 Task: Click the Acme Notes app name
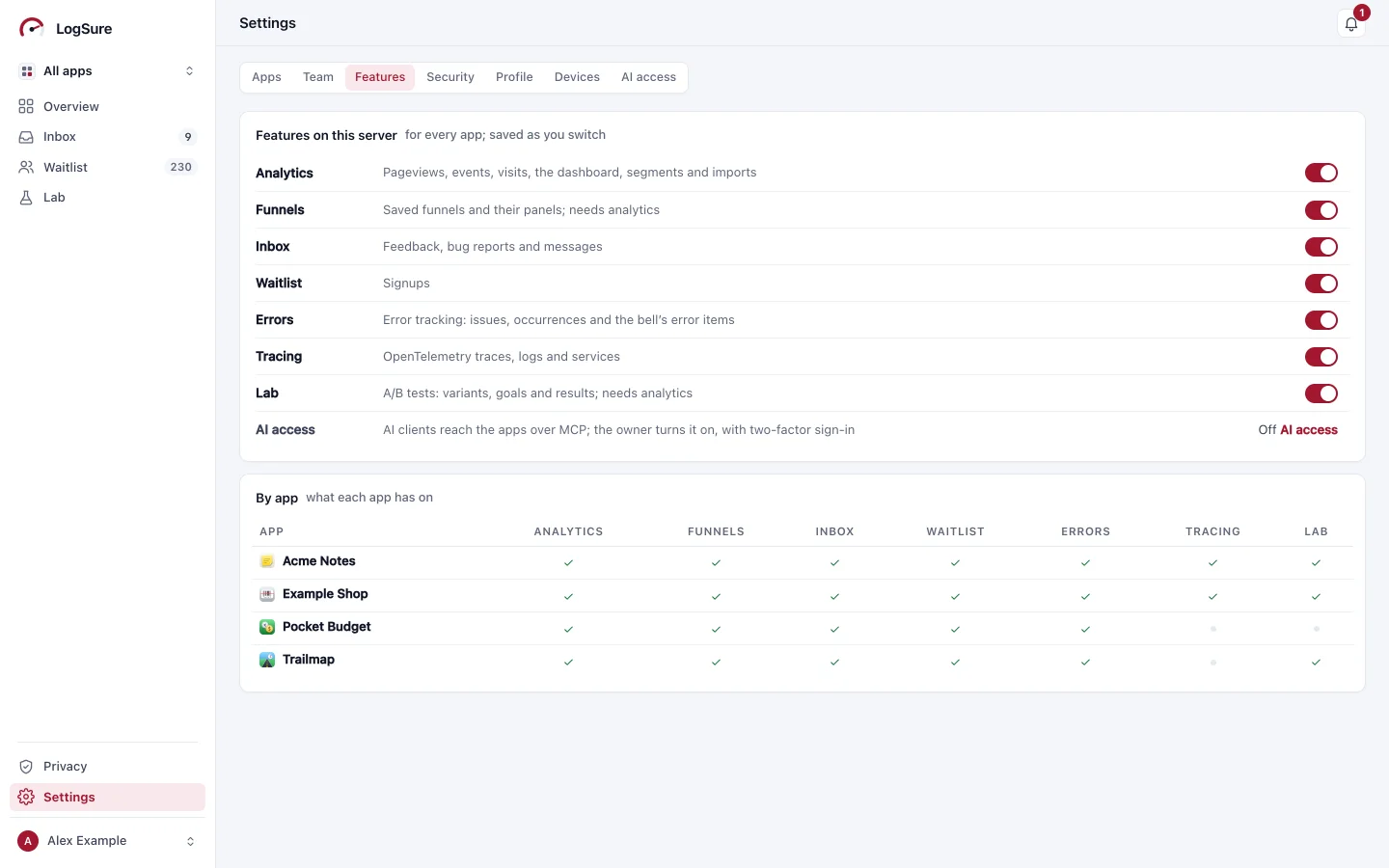(x=318, y=561)
